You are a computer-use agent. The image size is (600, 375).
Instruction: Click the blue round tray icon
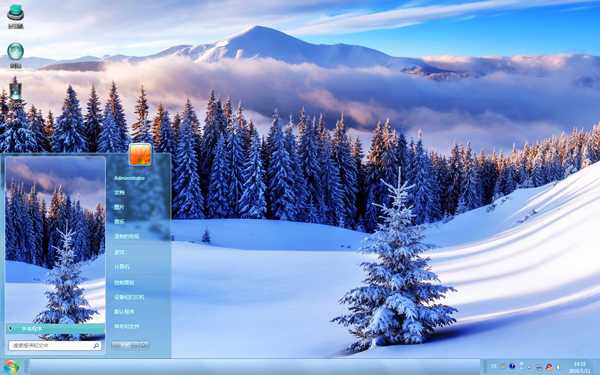pyautogui.click(x=512, y=367)
